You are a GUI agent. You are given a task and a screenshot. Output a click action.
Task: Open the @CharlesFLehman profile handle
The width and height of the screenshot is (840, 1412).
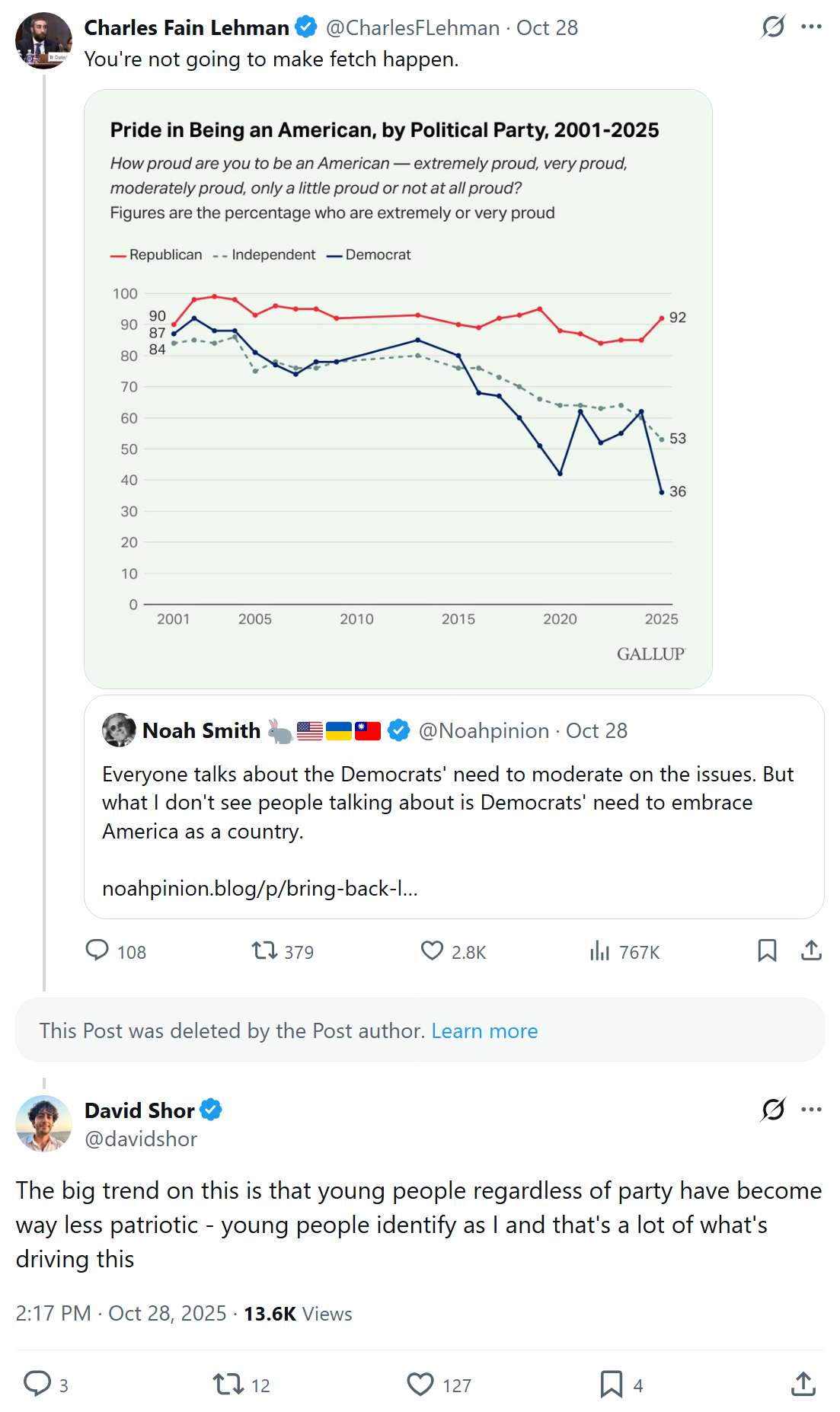point(413,28)
